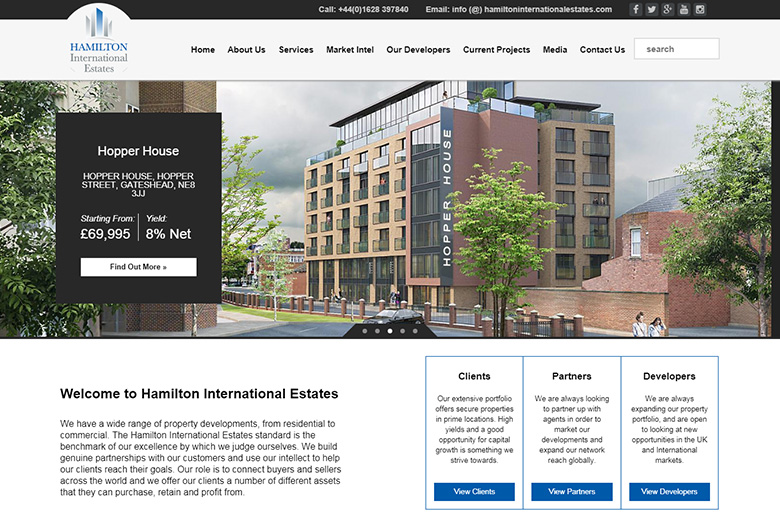Select the fifth slideshow dot

[415, 331]
